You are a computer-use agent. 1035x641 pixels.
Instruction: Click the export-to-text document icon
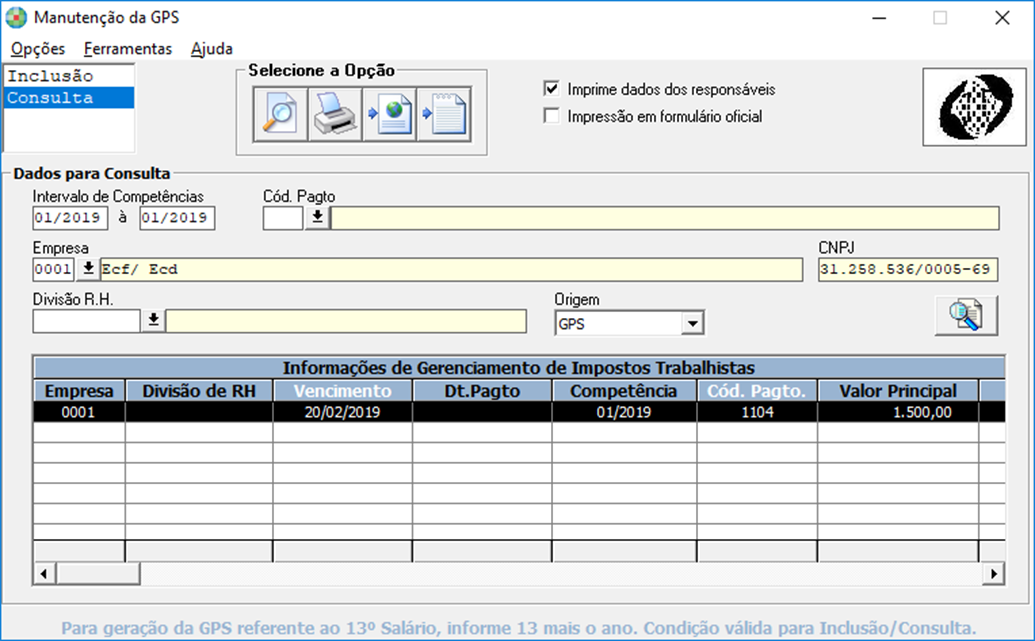pyautogui.click(x=444, y=114)
